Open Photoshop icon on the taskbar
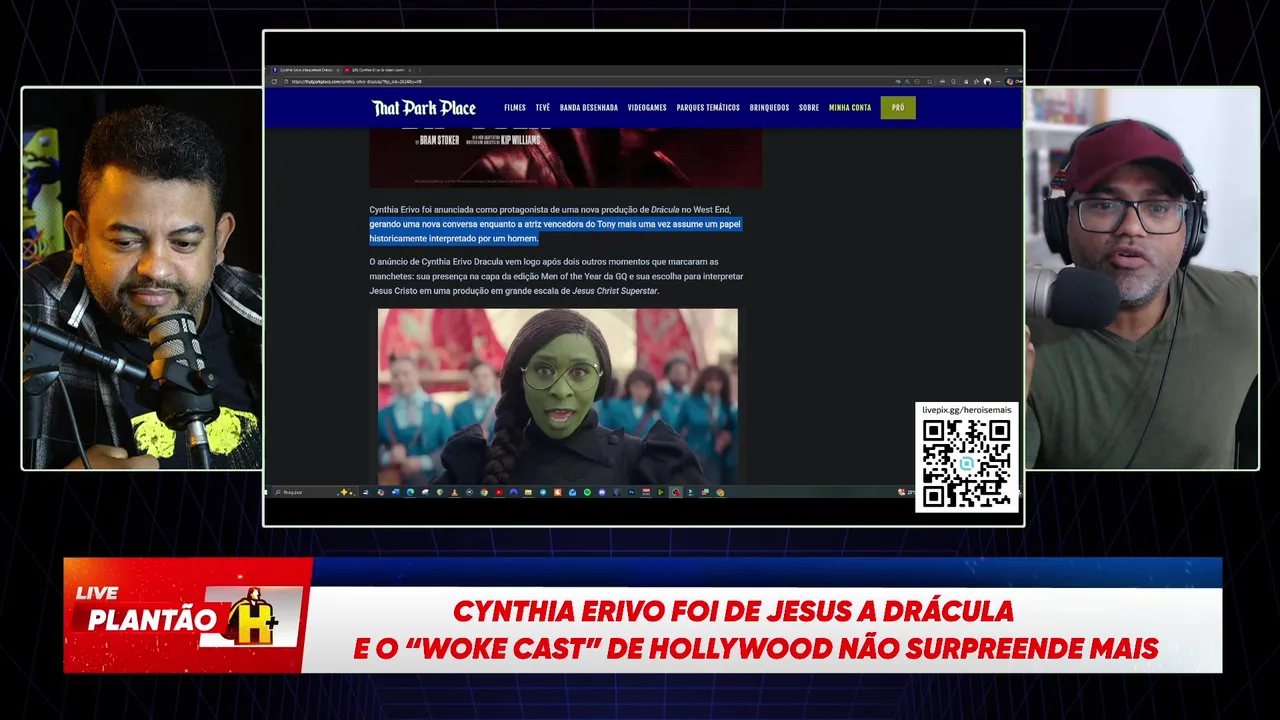Image resolution: width=1280 pixels, height=720 pixels. [x=631, y=492]
